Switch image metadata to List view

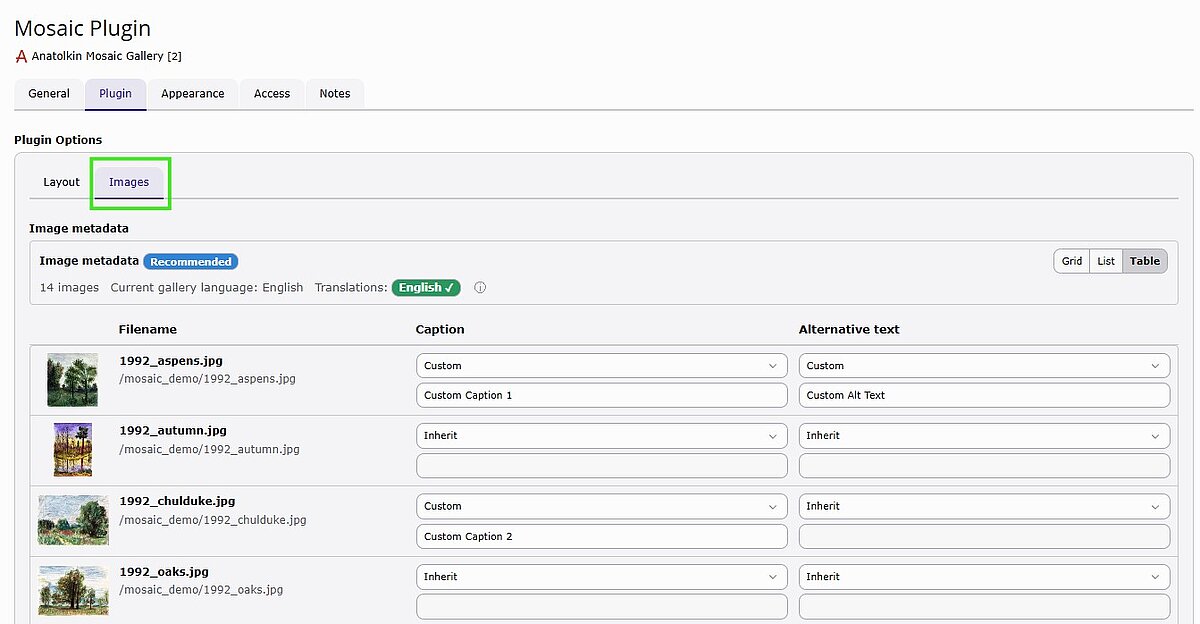(x=1106, y=261)
